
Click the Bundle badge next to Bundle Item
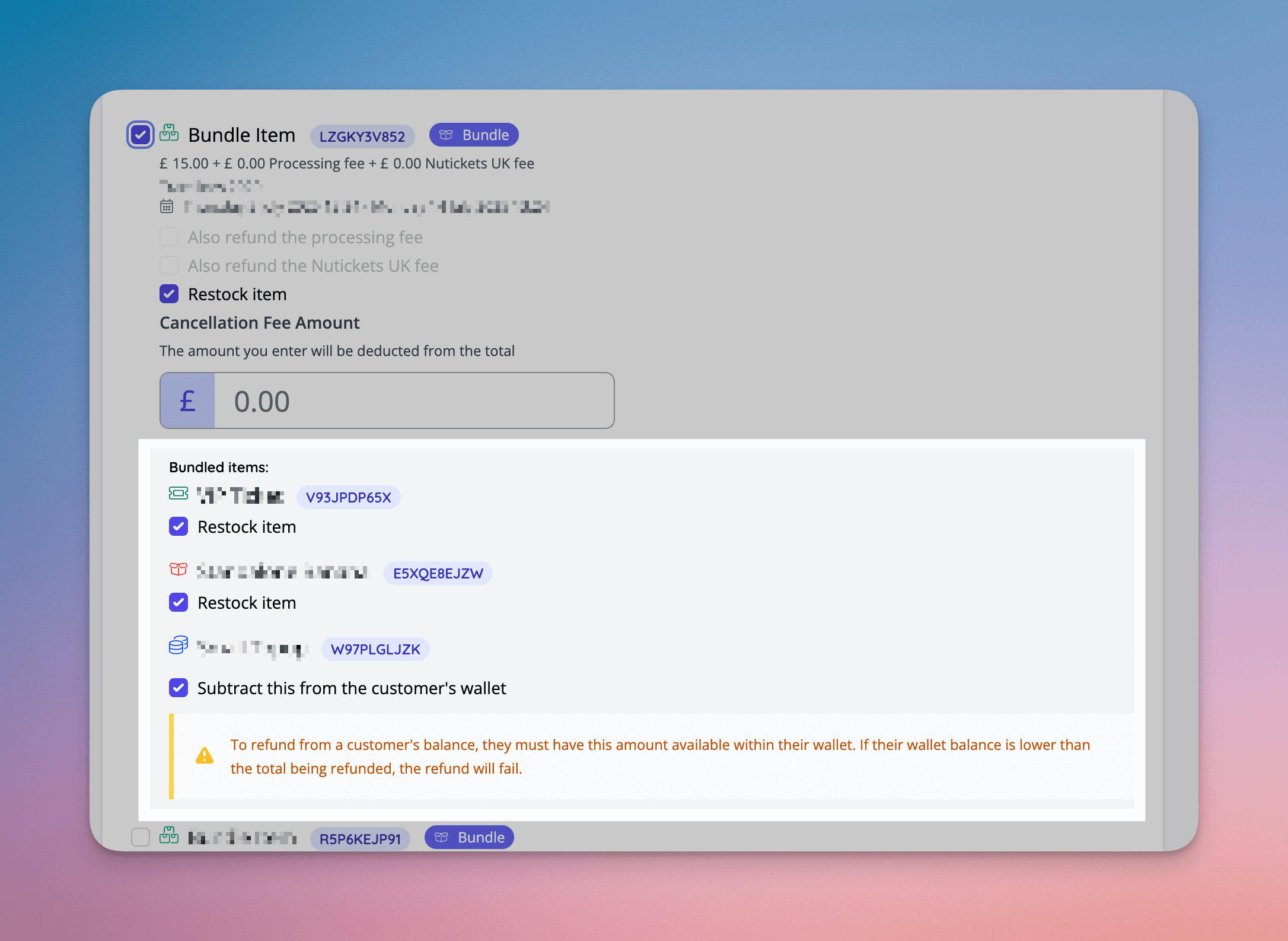tap(473, 135)
